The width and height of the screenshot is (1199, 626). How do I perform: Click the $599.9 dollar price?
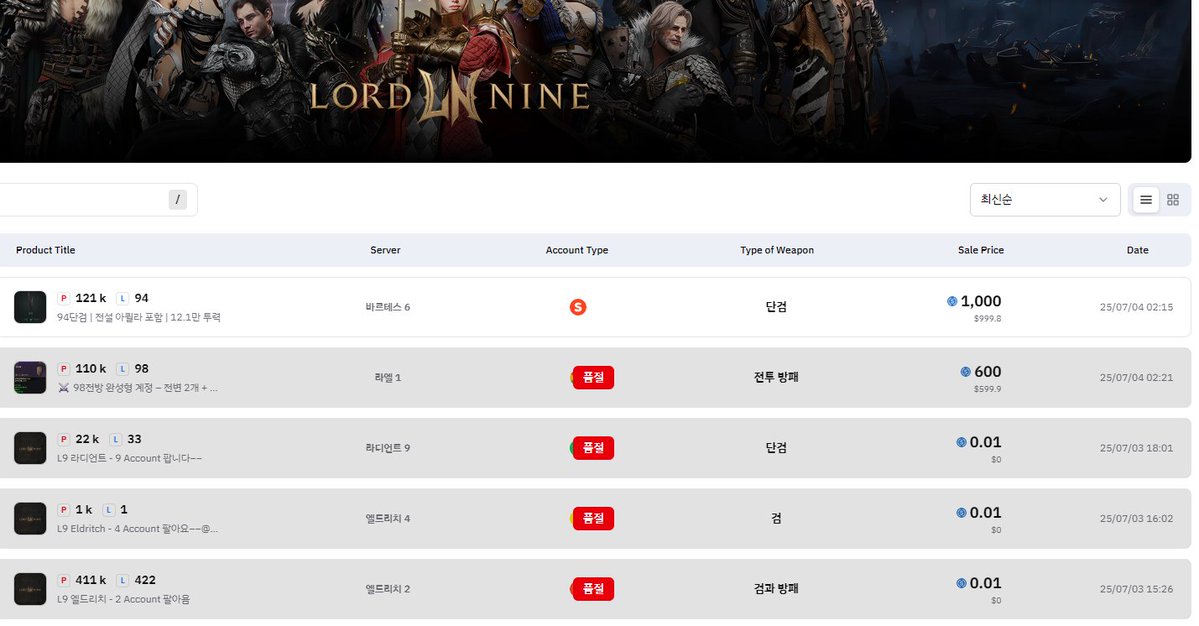[987, 389]
